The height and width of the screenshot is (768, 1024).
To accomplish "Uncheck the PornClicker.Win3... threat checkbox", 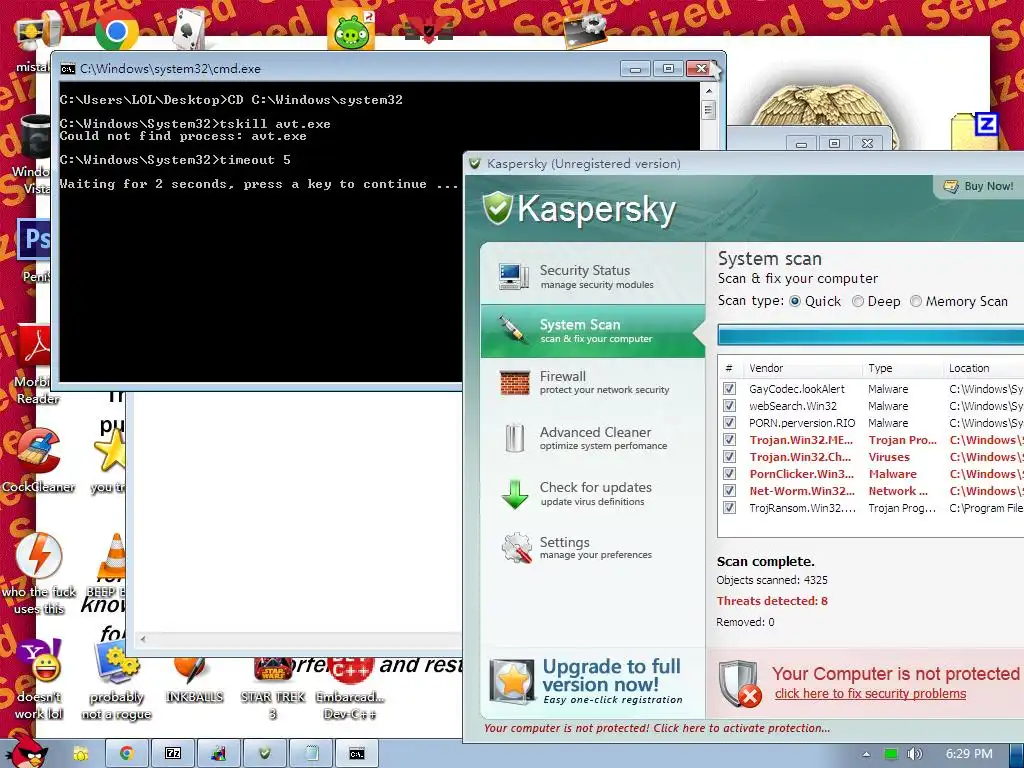I will tap(729, 473).
